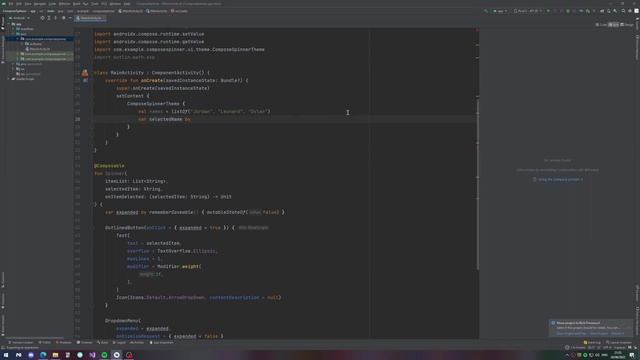Click the select opened file target icon
Screen dimensions: 640x360
point(42,18)
